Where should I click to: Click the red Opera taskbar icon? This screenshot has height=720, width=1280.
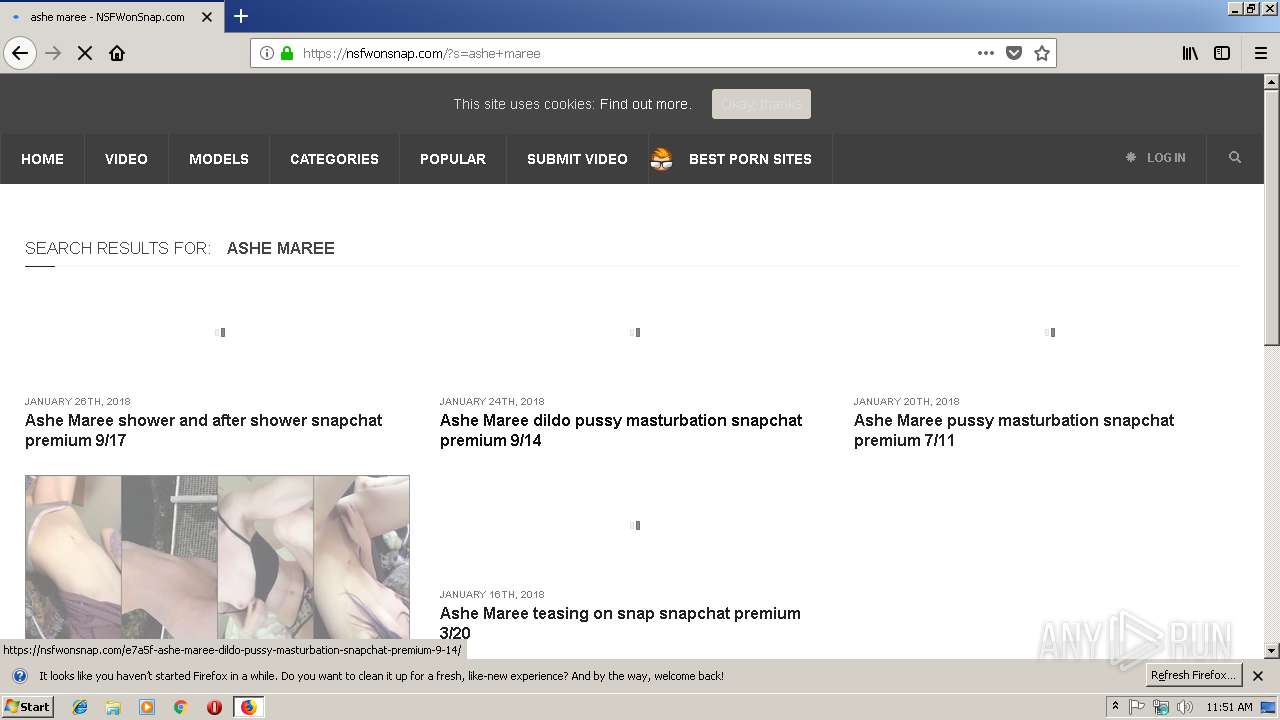click(x=214, y=707)
